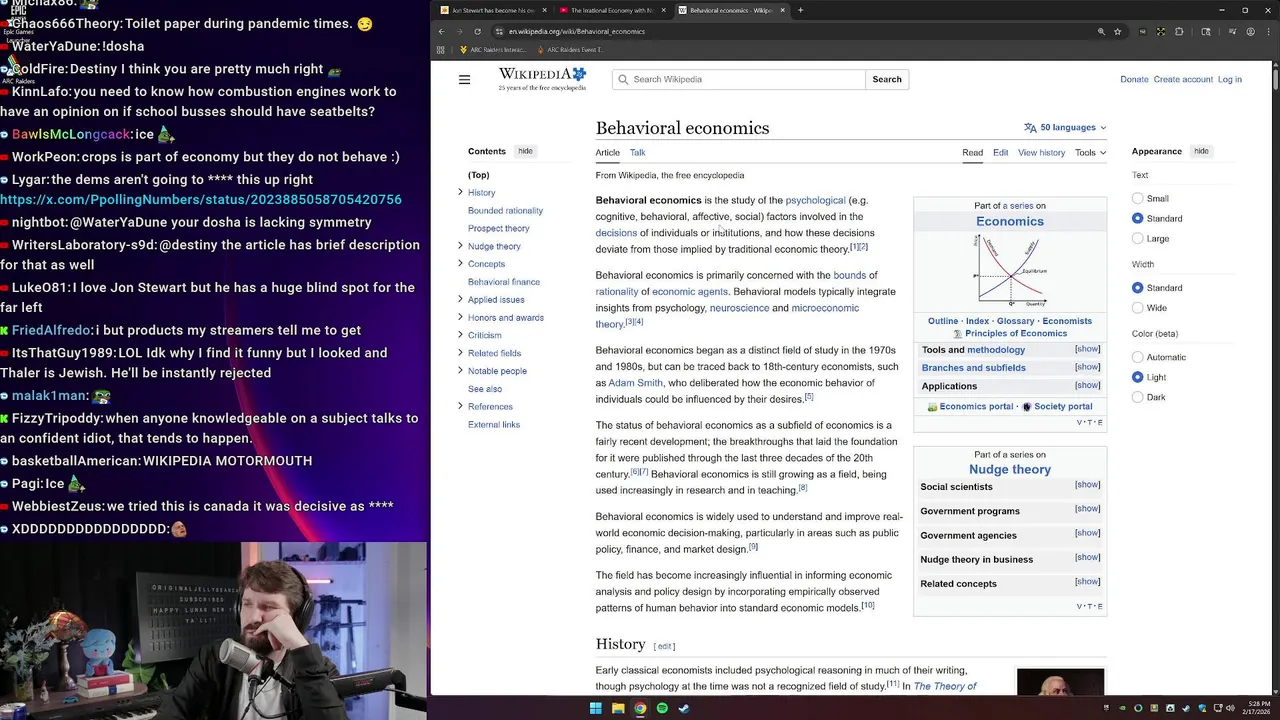Click the language translation icon beside 50 languages
The height and width of the screenshot is (720, 1280).
tap(1030, 128)
